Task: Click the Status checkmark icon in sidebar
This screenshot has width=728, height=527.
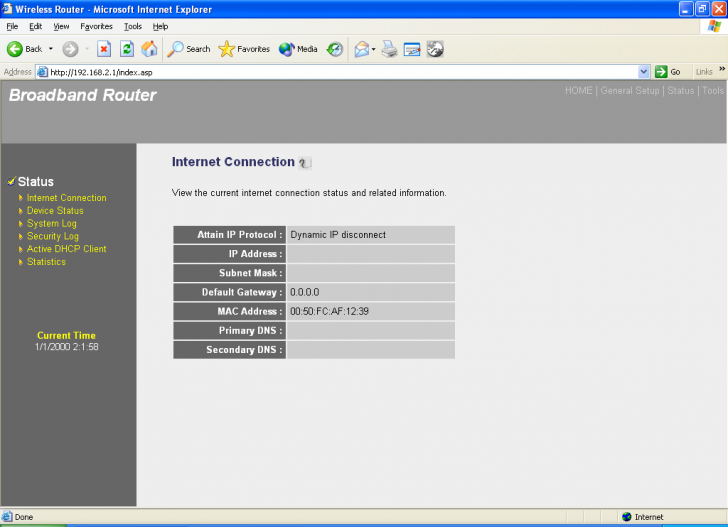Action: [x=11, y=181]
